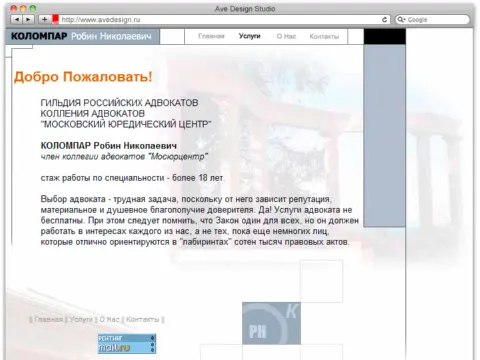Follow the footer О Нас link
This screenshot has width=480, height=360.
(109, 319)
